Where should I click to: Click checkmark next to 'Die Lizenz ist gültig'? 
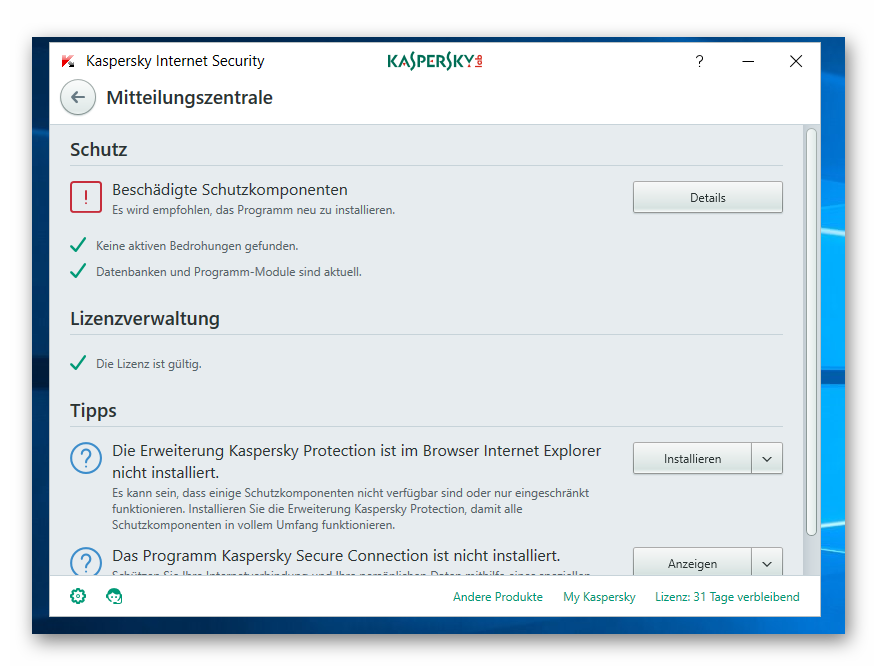pos(78,363)
